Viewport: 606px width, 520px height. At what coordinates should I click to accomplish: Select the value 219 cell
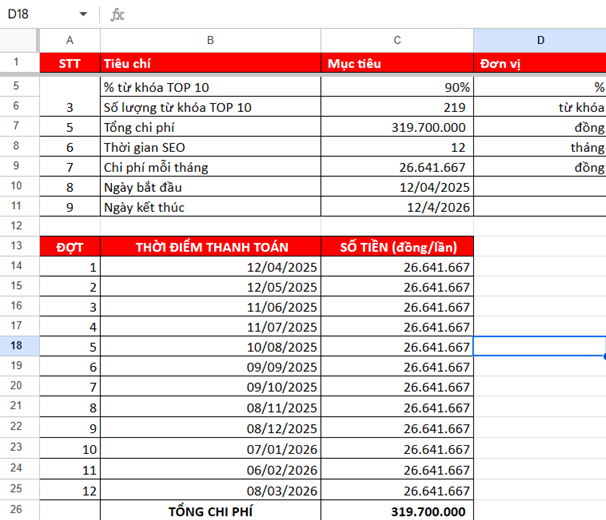[x=397, y=107]
